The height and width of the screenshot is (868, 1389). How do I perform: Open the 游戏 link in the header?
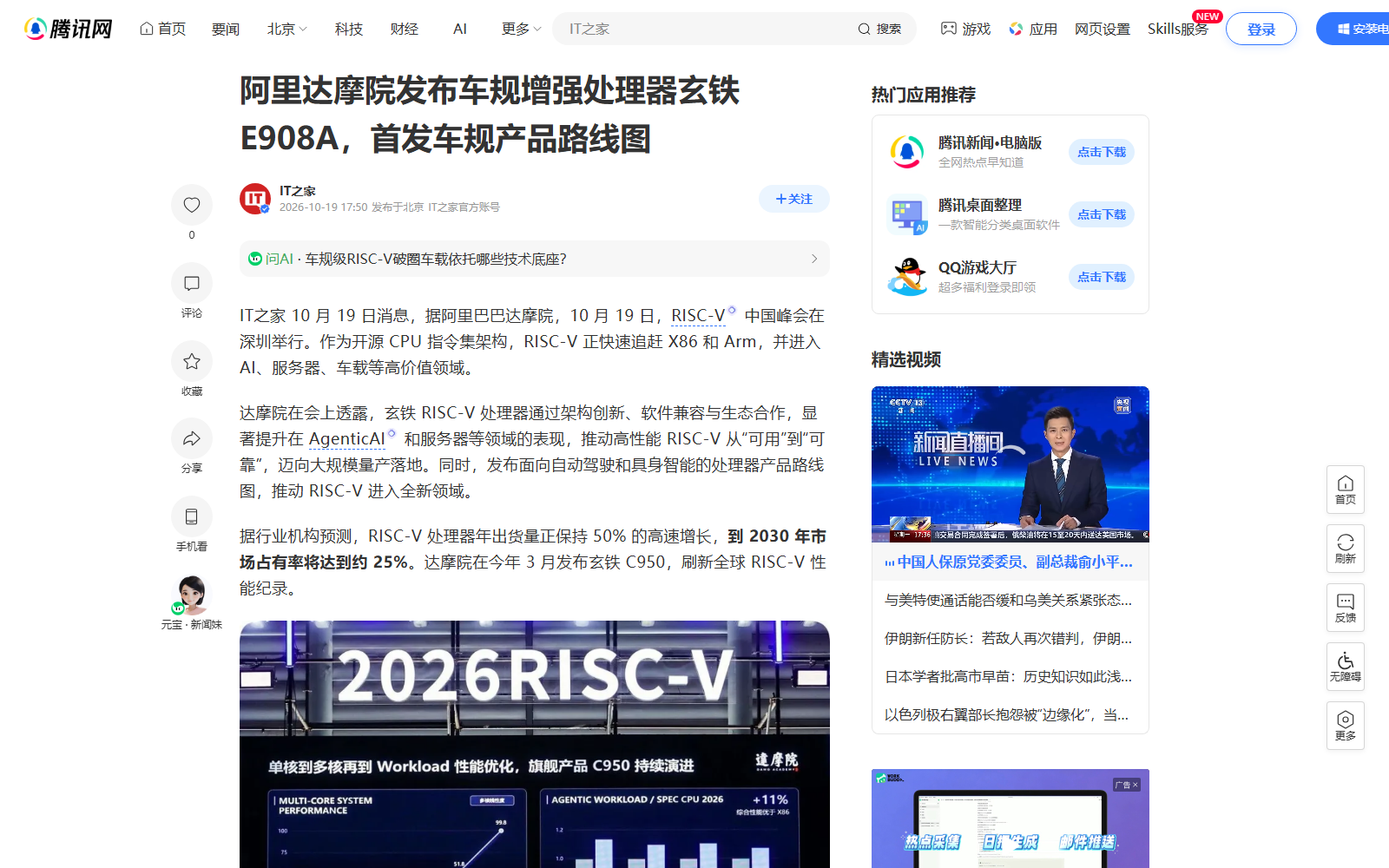(x=965, y=29)
